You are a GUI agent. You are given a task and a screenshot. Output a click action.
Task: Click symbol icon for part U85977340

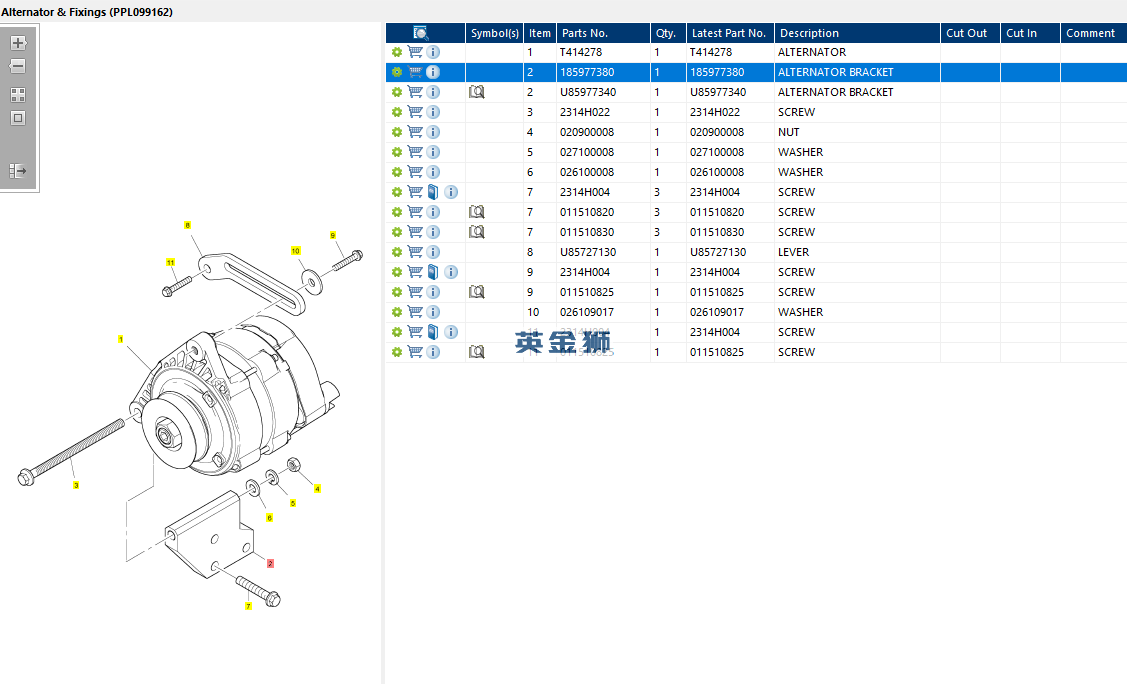click(477, 92)
